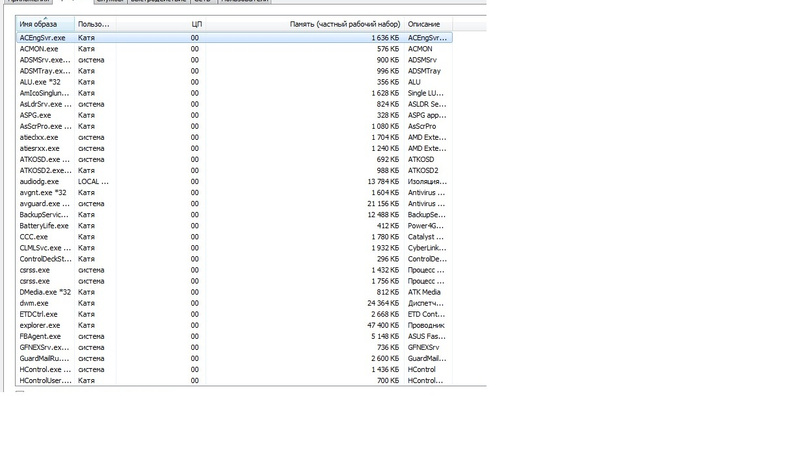This screenshot has width=800, height=450.
Task: Select the AsLdrSrv.exe process
Action: 234,104
